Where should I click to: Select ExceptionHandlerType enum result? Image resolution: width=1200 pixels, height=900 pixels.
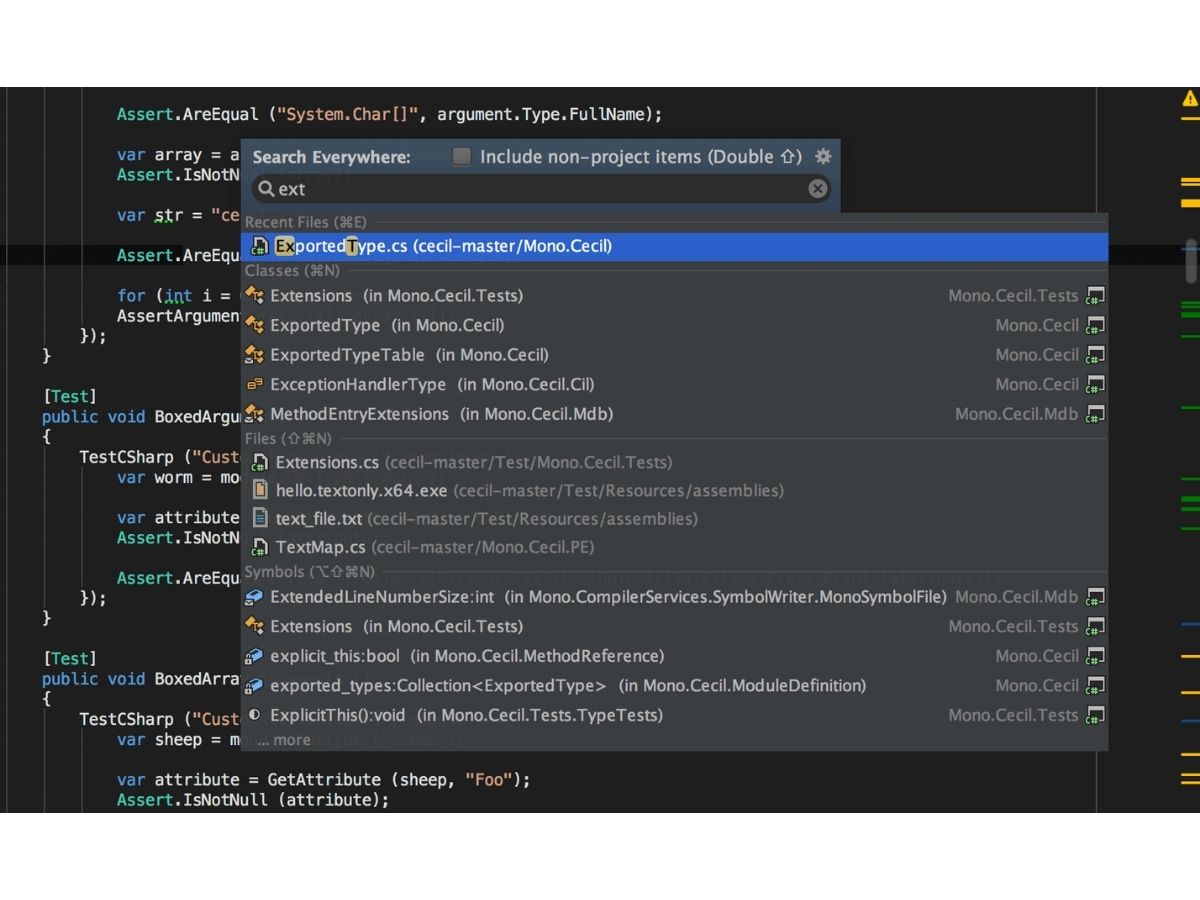(675, 384)
